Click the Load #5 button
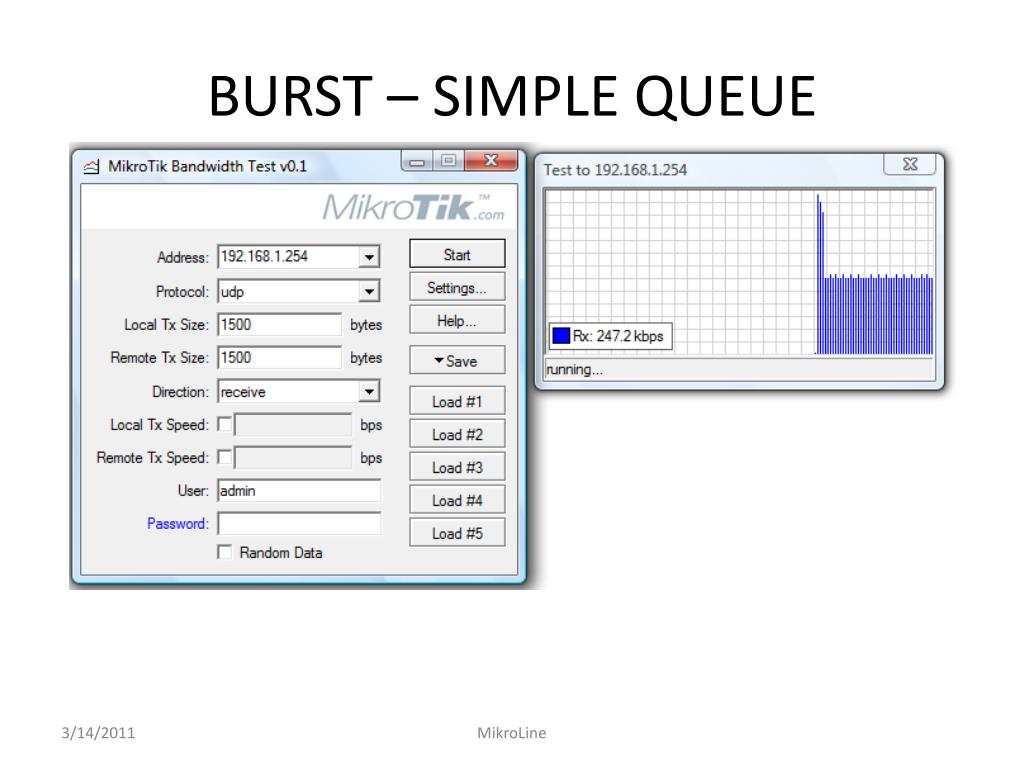 point(457,533)
